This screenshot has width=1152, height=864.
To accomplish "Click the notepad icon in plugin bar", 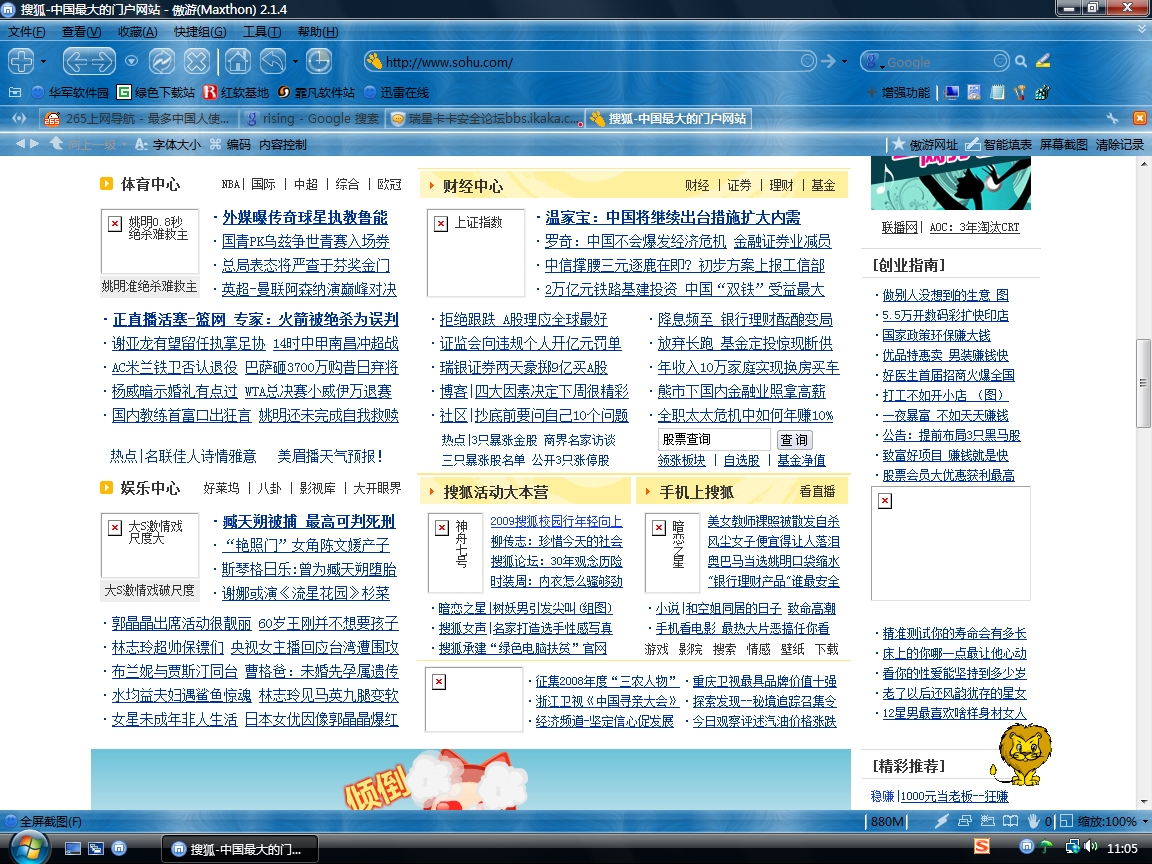I will [997, 92].
